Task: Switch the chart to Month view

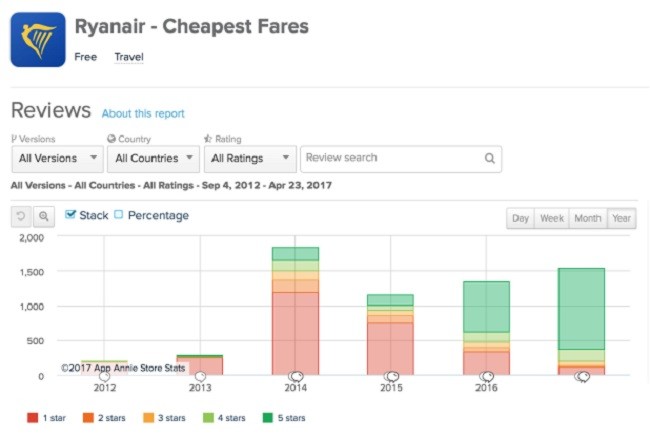Action: pos(588,218)
